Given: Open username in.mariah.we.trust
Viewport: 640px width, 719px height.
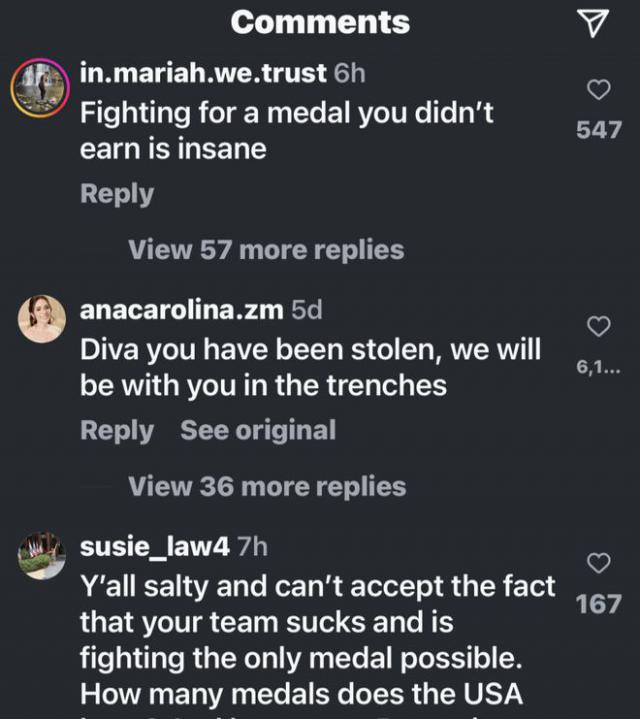Looking at the screenshot, I should [203, 73].
